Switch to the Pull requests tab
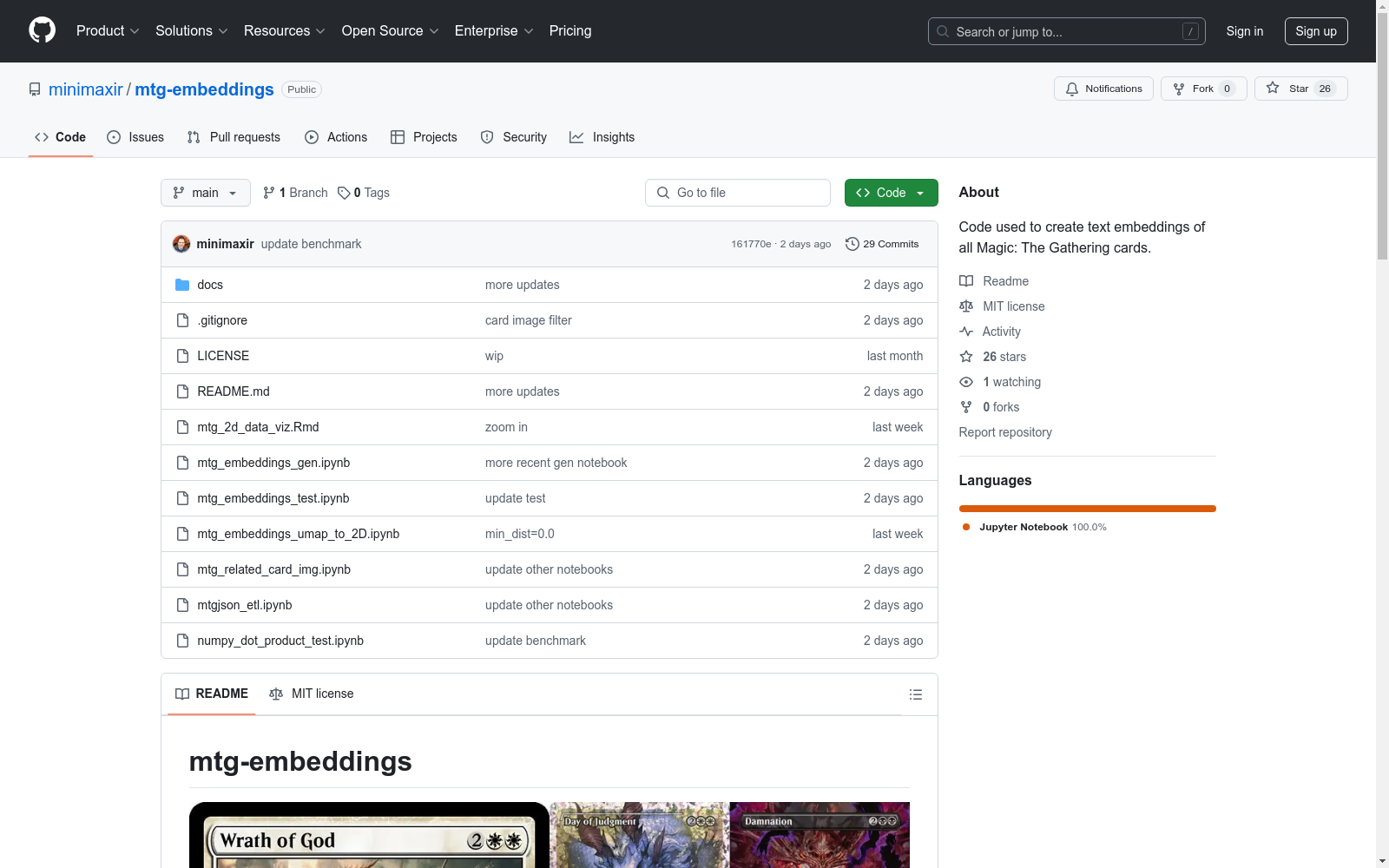This screenshot has height=868, width=1389. pos(234,137)
